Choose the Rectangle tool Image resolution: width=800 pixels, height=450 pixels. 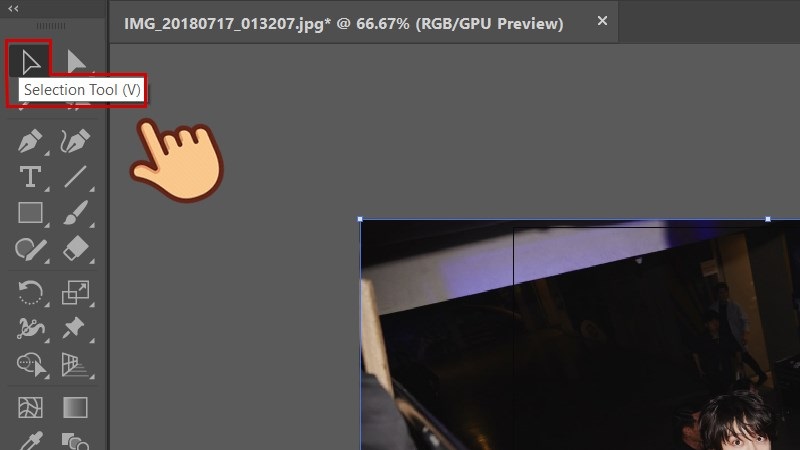tap(30, 213)
